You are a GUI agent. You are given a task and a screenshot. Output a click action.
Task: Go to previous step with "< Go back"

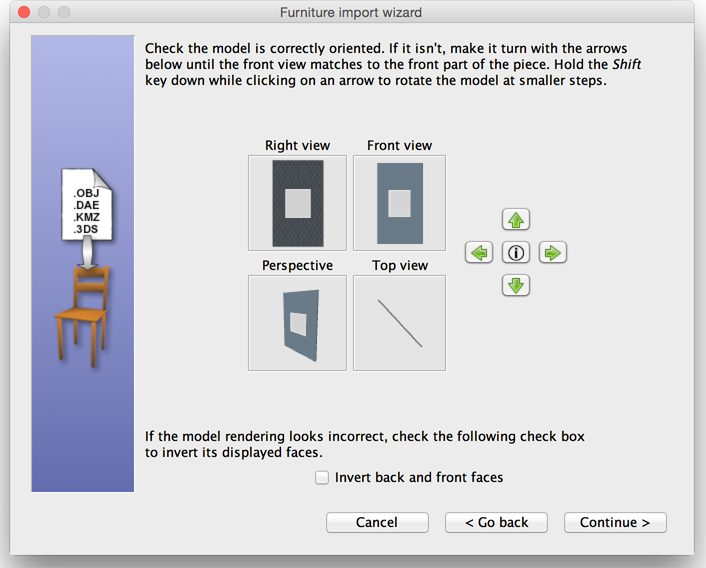point(496,522)
